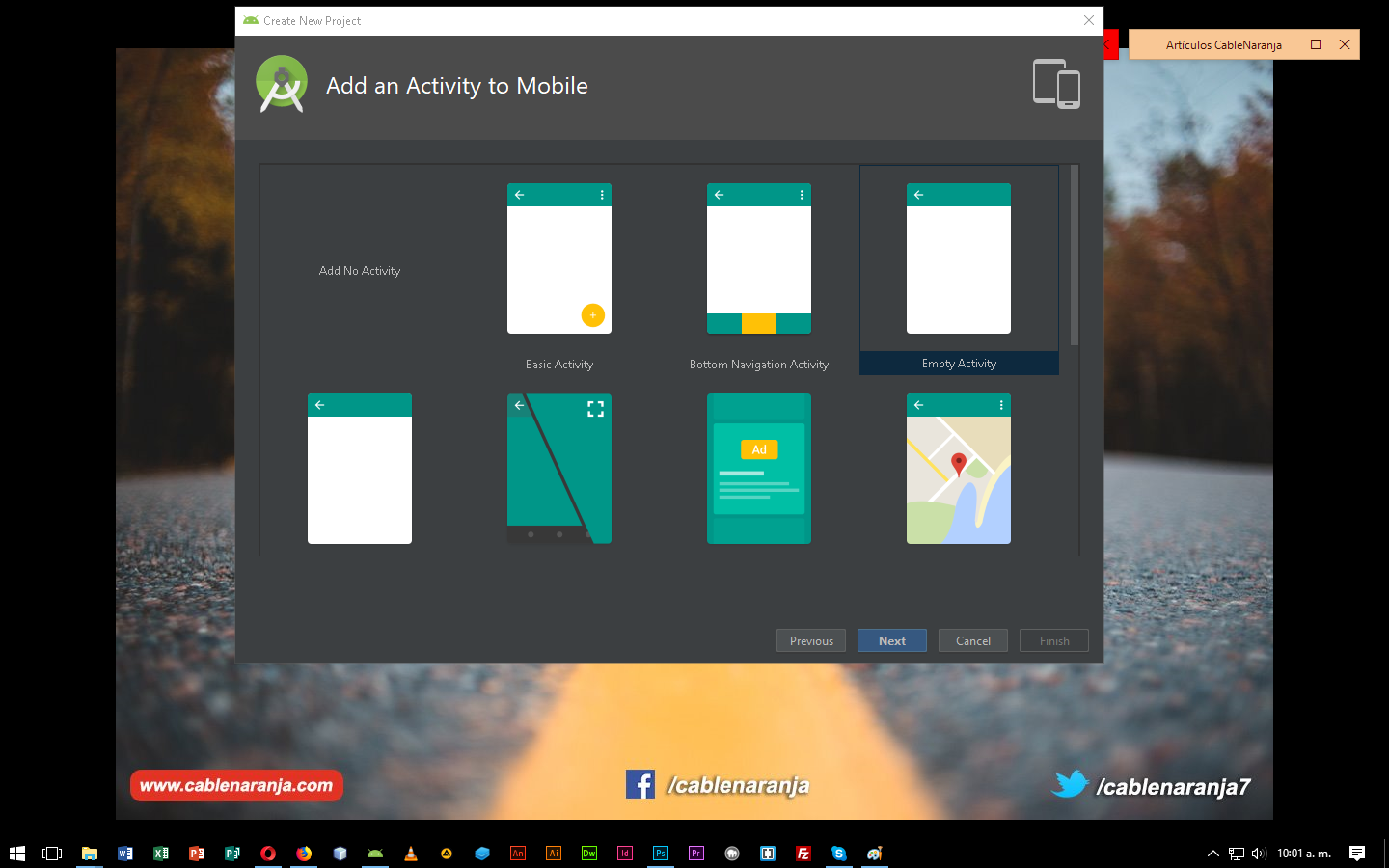Viewport: 1389px width, 868px height.
Task: Close the Create New Project window
Action: point(1089,20)
